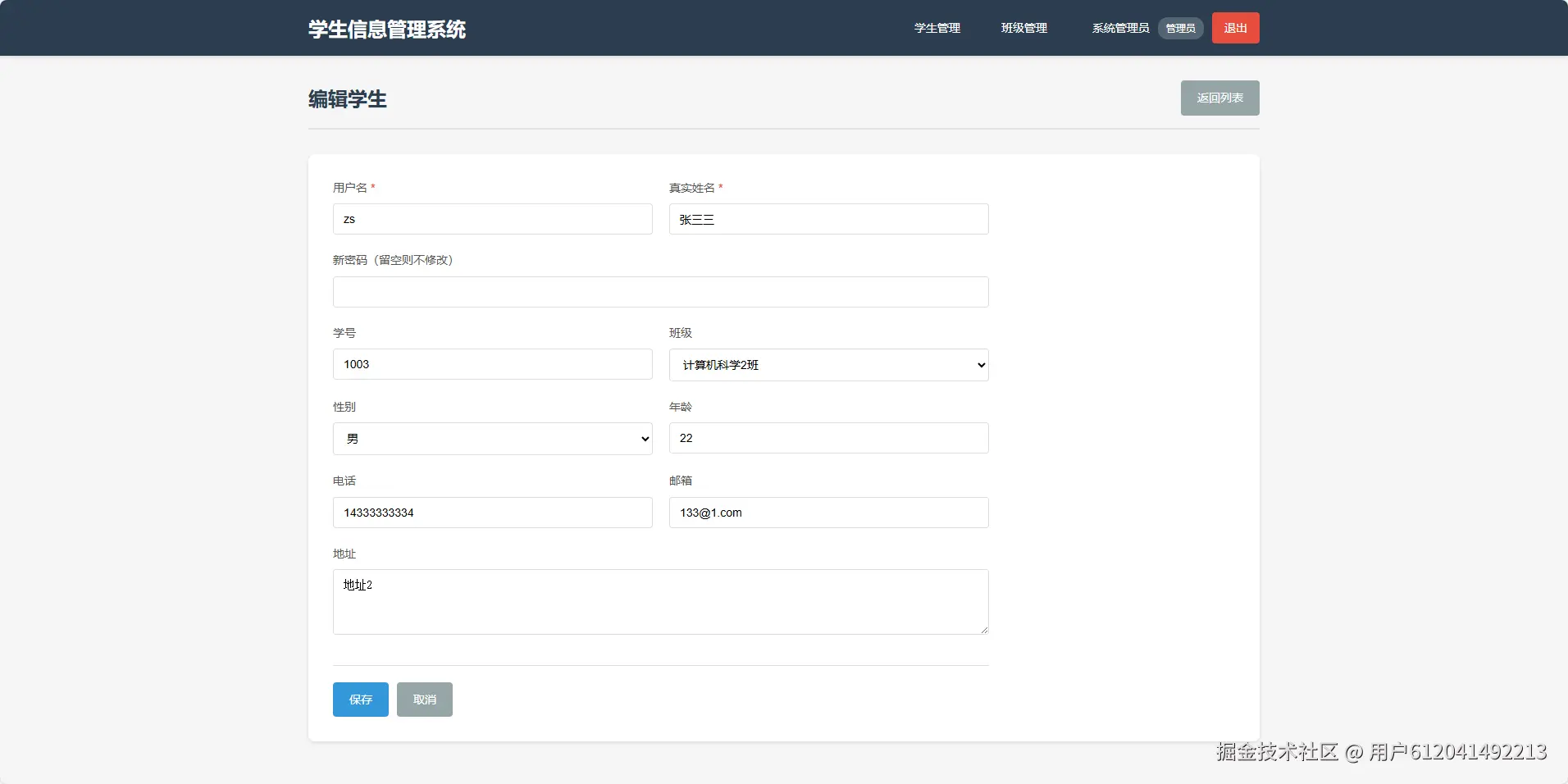This screenshot has width=1568, height=784.
Task: Click the 真实姓名 field showing 张三三
Action: tap(828, 218)
